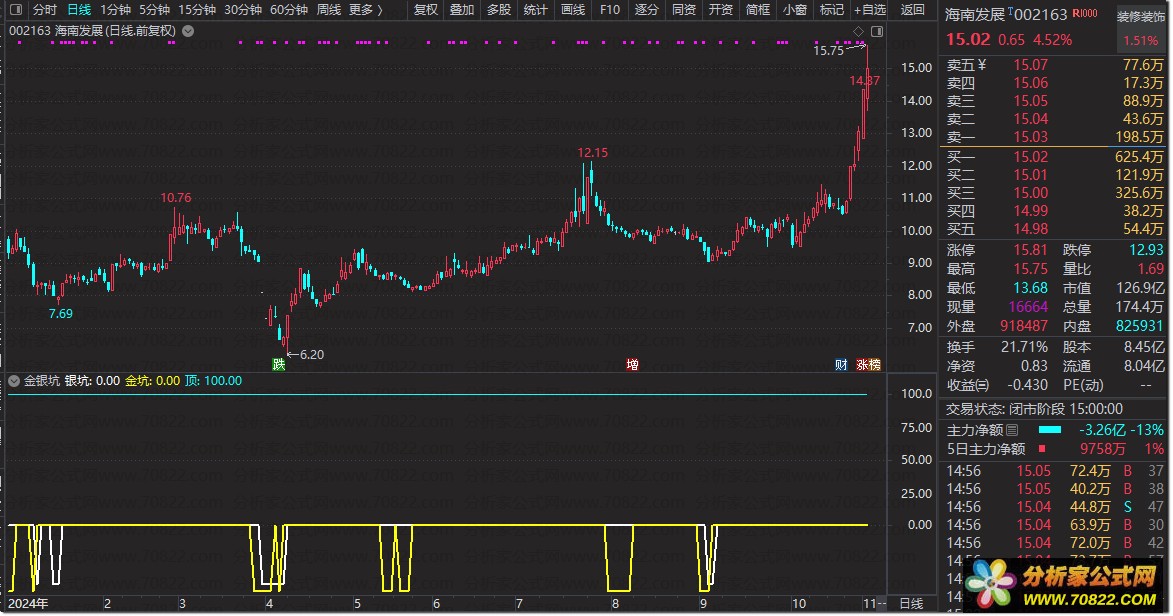This screenshot has height=616, width=1173.
Task: Click the 返回 back button
Action: pos(913,10)
